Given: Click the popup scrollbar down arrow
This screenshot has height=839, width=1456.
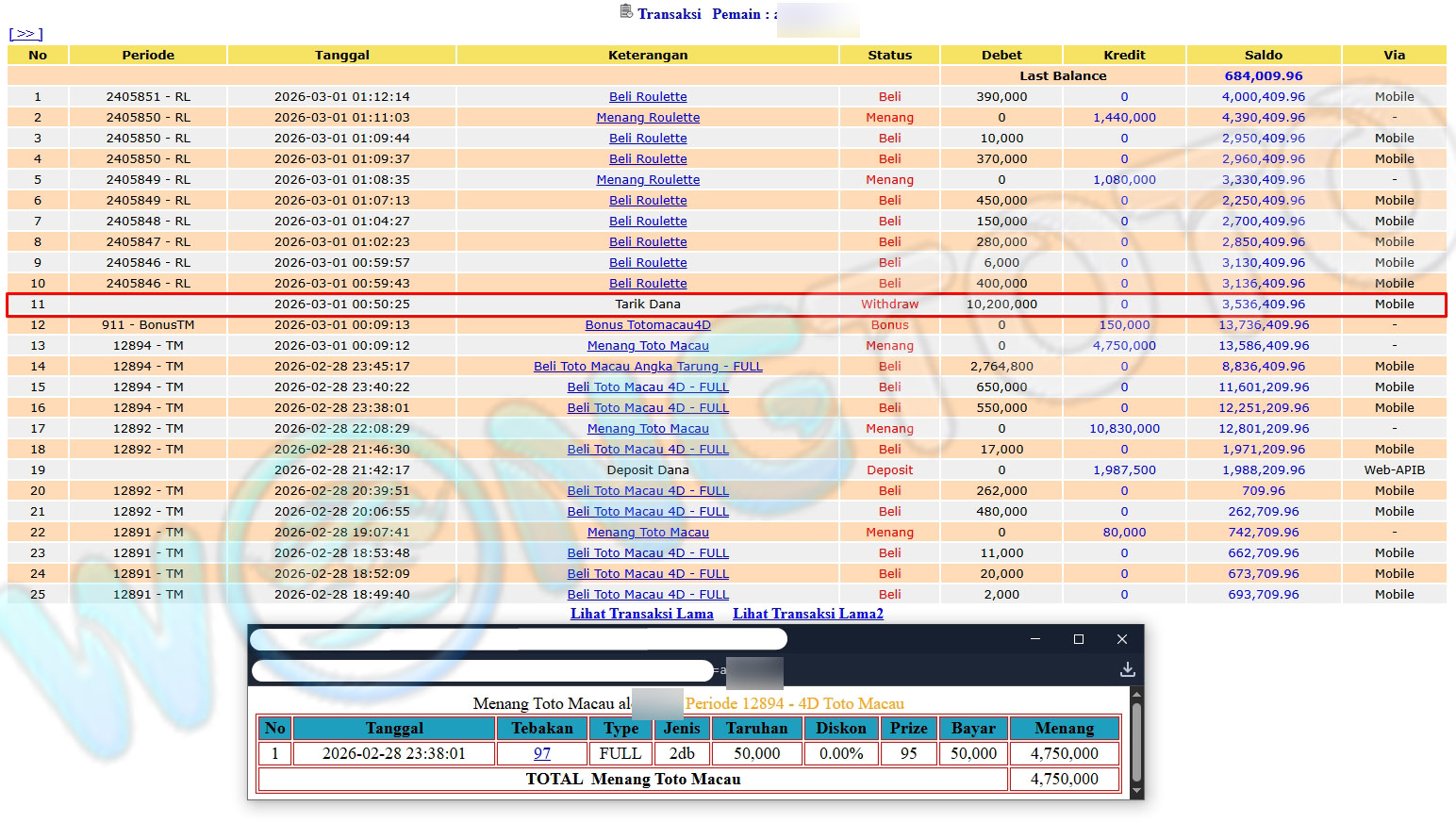Looking at the screenshot, I should [1136, 791].
